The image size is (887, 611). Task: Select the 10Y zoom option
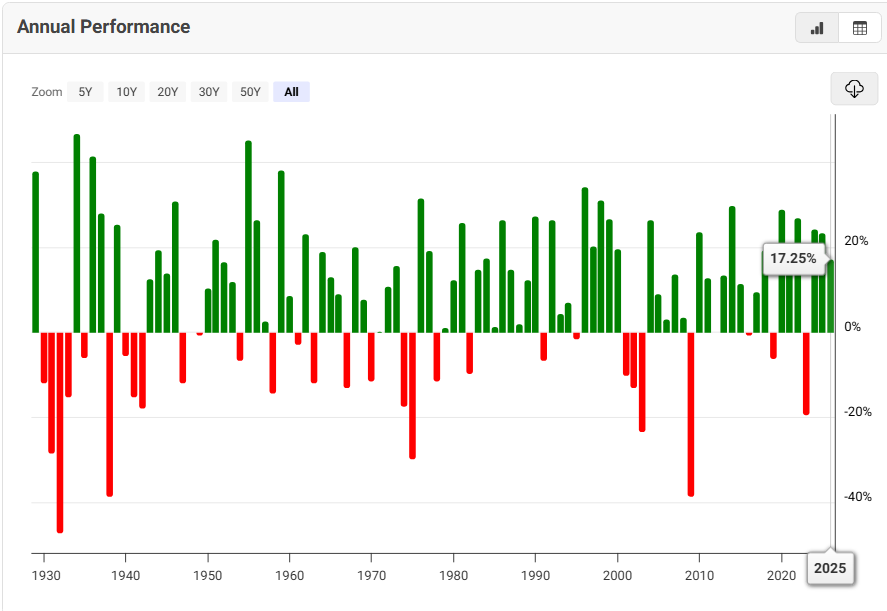126,92
